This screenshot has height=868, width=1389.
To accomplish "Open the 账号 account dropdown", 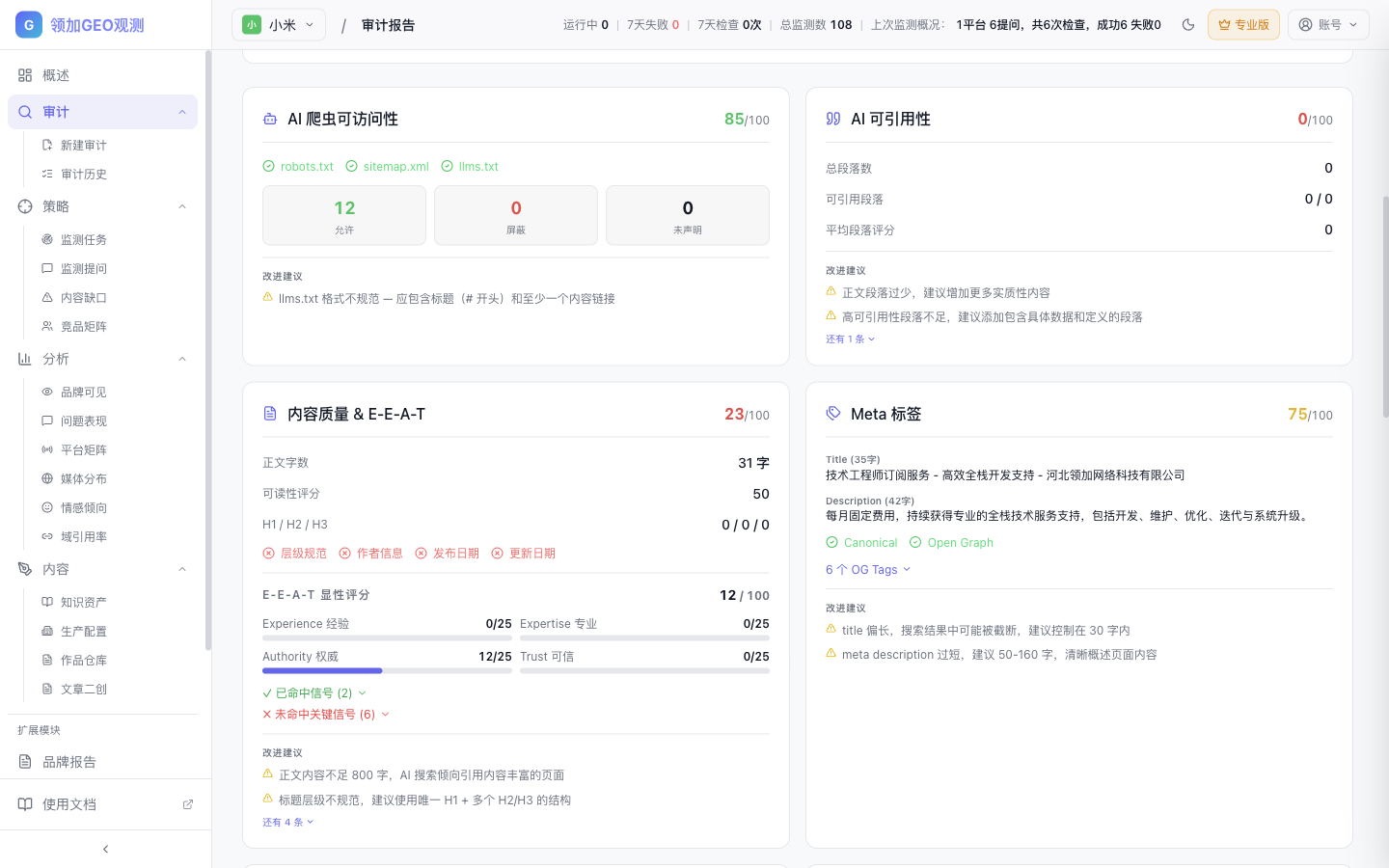I will (x=1328, y=25).
